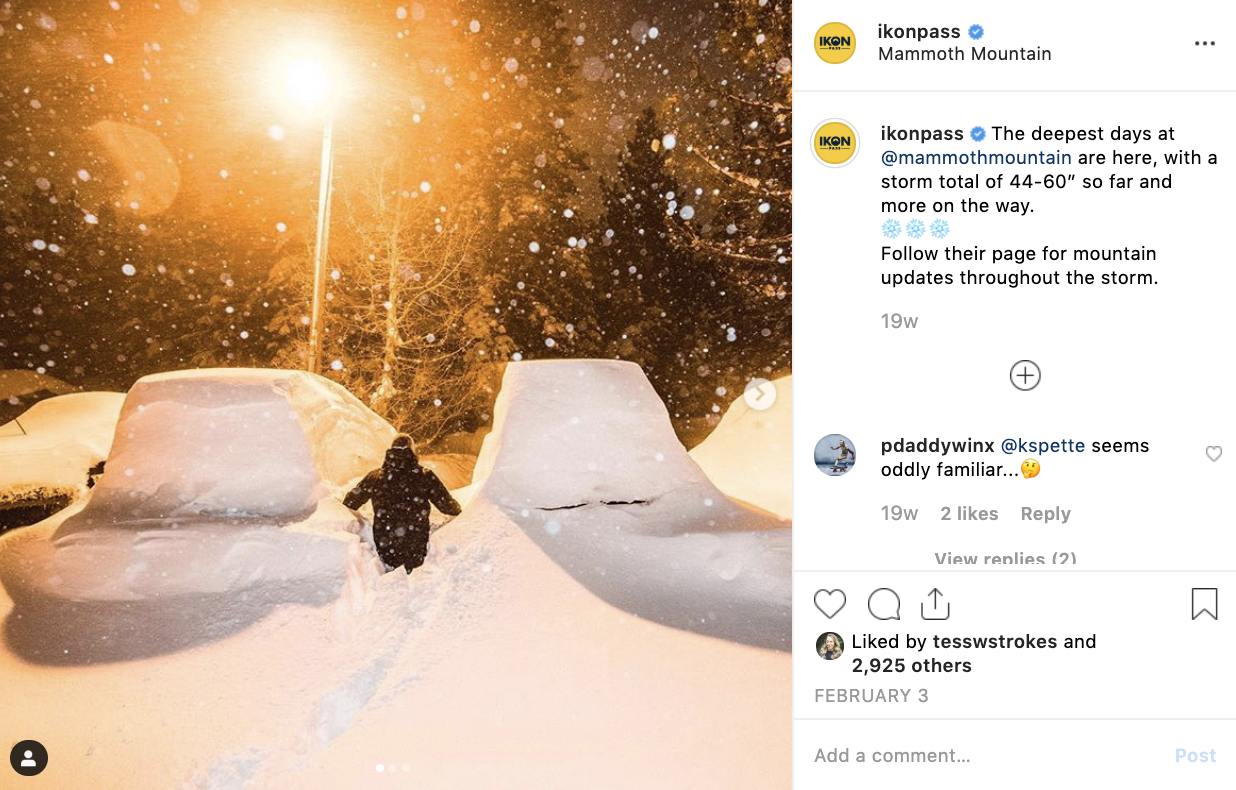Open the @kspette mention in the comment
This screenshot has width=1236, height=790.
tap(1044, 446)
